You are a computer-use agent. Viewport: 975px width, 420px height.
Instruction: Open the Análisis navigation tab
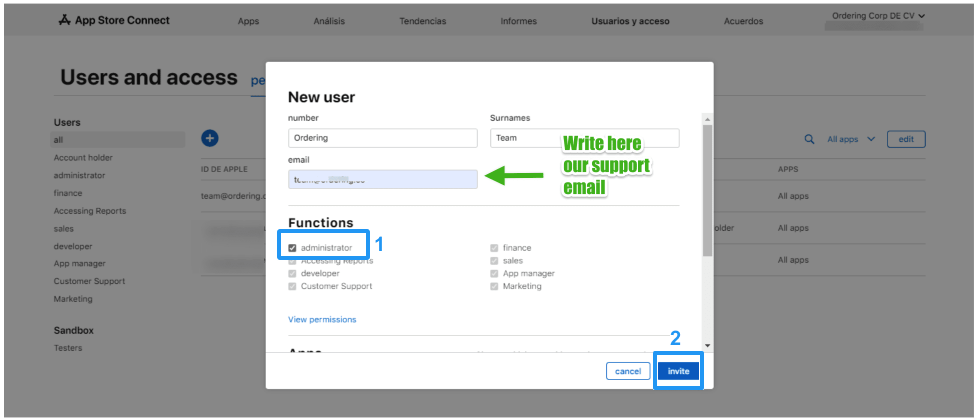(x=329, y=21)
